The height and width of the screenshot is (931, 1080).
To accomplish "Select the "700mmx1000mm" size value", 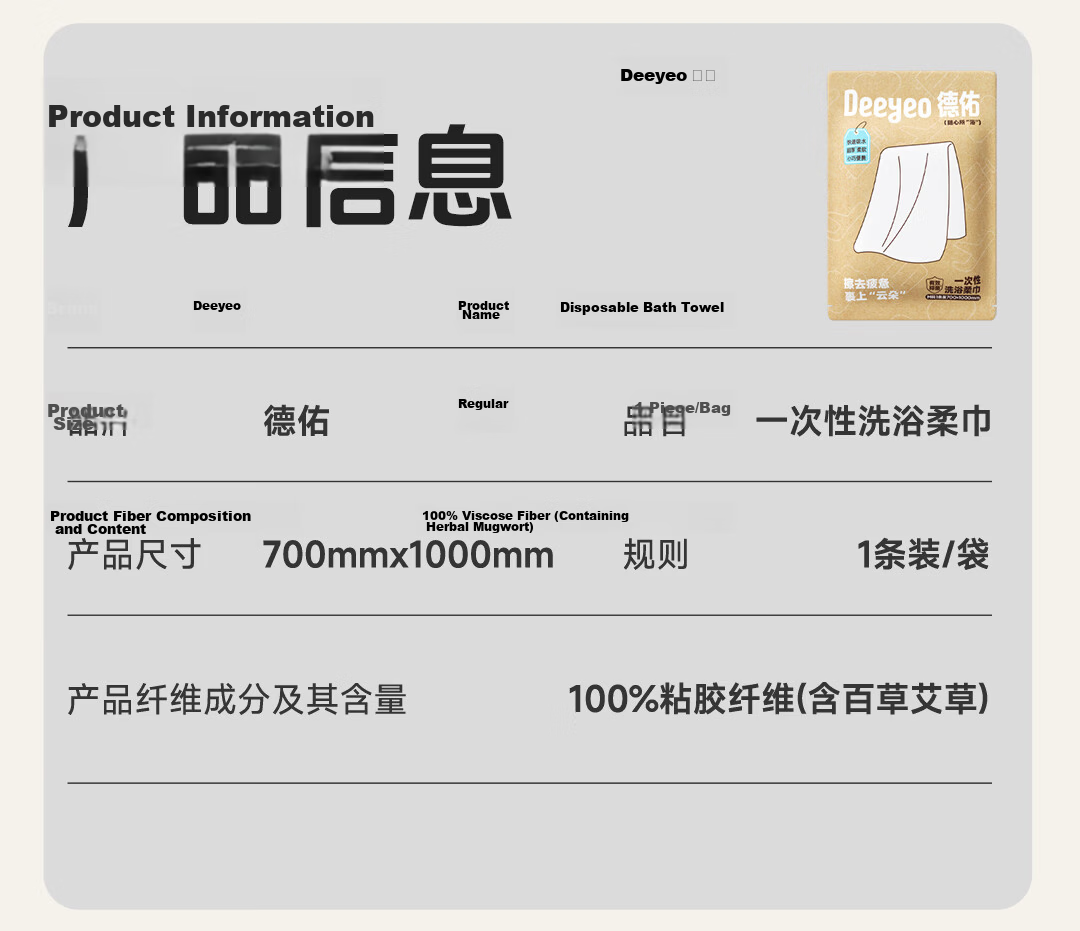I will coord(408,555).
